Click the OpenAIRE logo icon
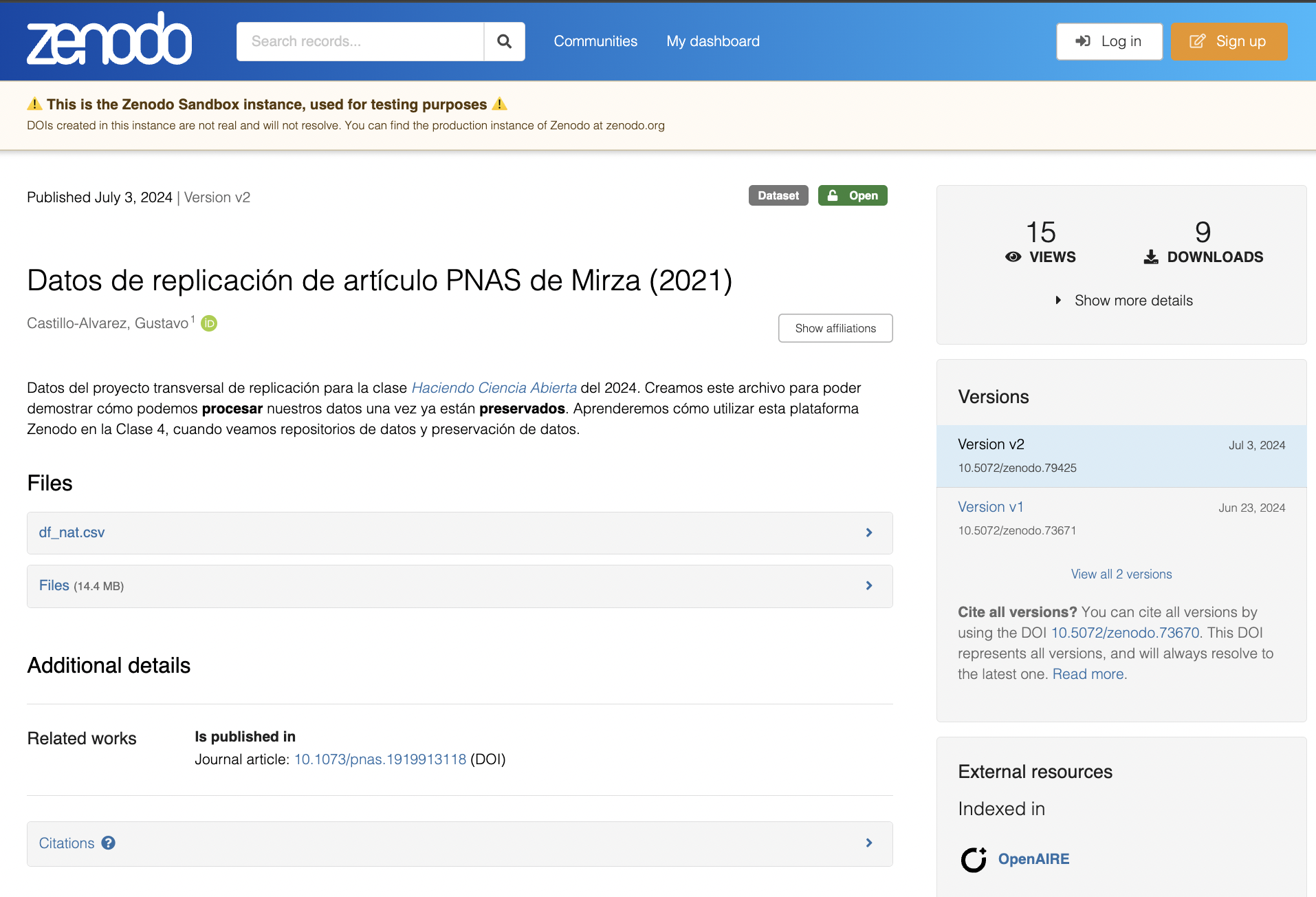 (973, 859)
